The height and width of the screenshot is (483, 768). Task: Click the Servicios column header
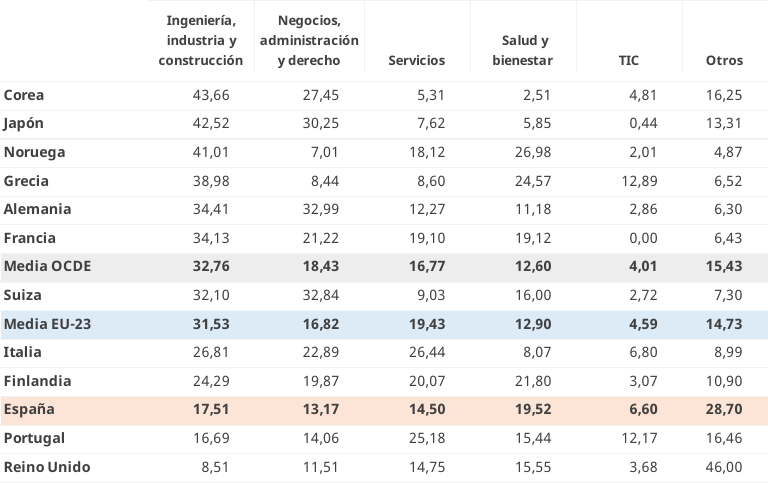click(416, 60)
